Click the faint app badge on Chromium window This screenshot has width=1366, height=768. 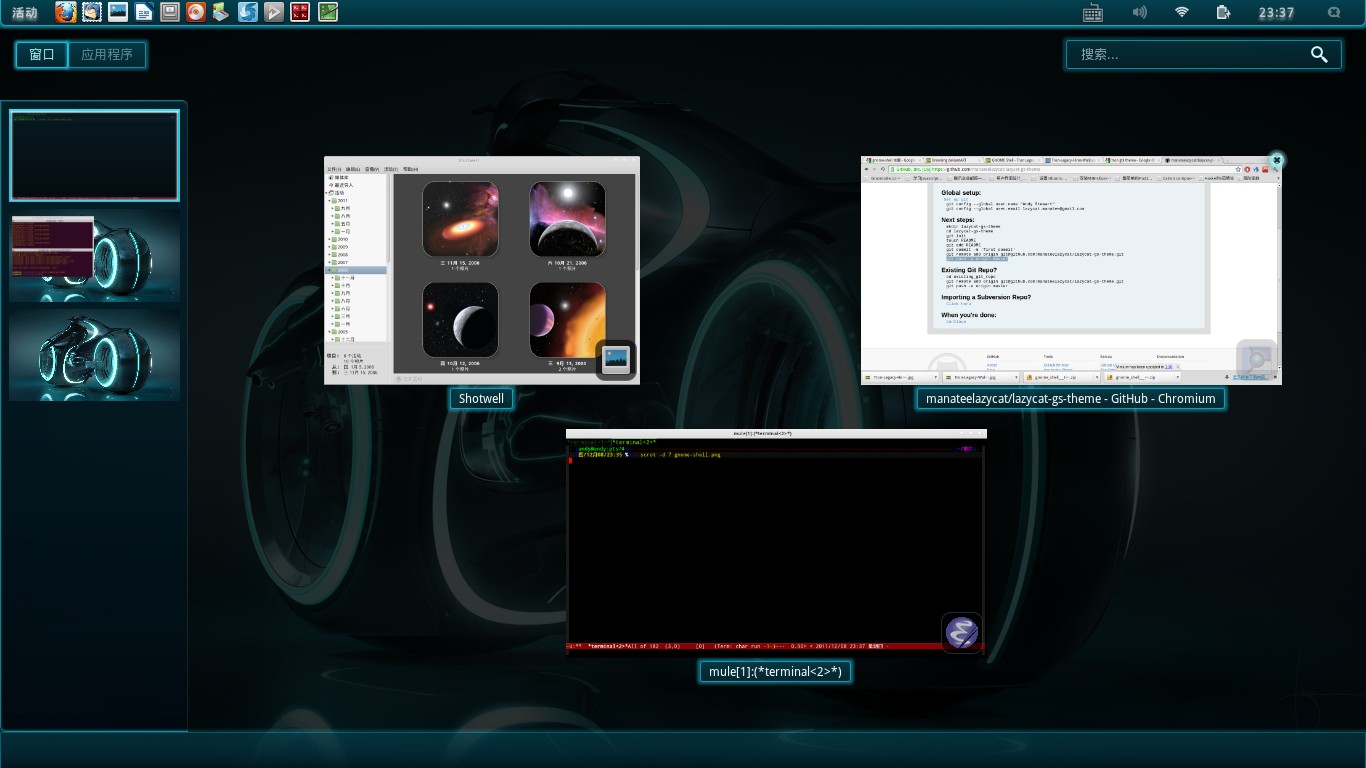(1256, 360)
